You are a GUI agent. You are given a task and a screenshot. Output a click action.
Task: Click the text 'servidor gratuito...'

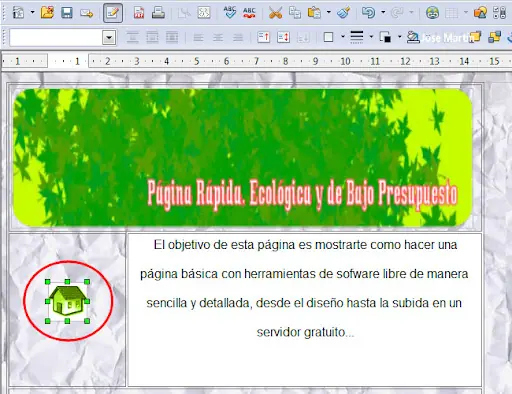[305, 332]
